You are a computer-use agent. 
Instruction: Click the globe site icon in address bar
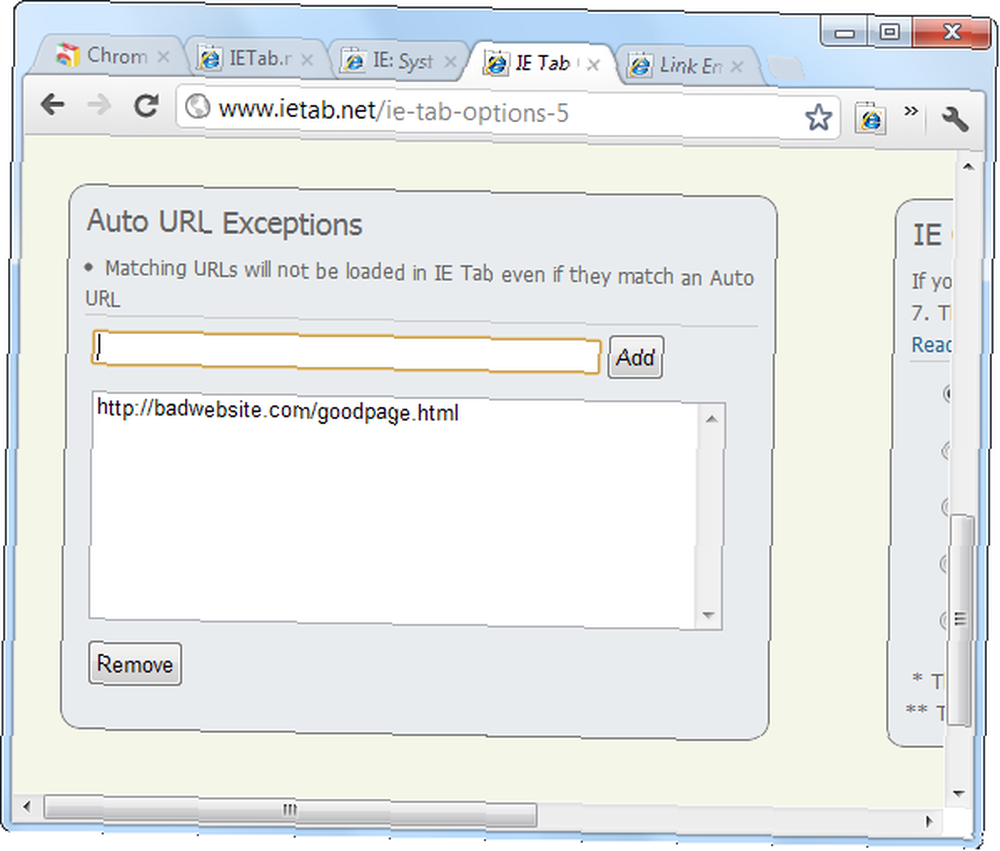(x=197, y=106)
